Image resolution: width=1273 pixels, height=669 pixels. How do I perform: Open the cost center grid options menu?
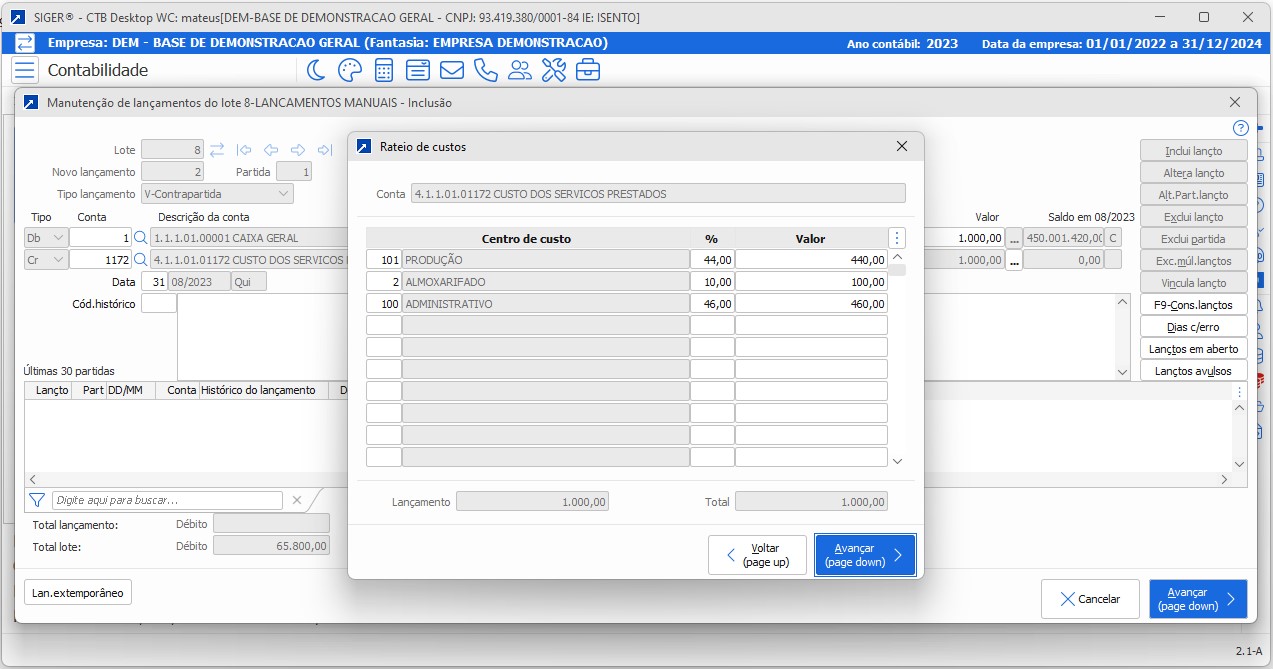click(x=897, y=238)
